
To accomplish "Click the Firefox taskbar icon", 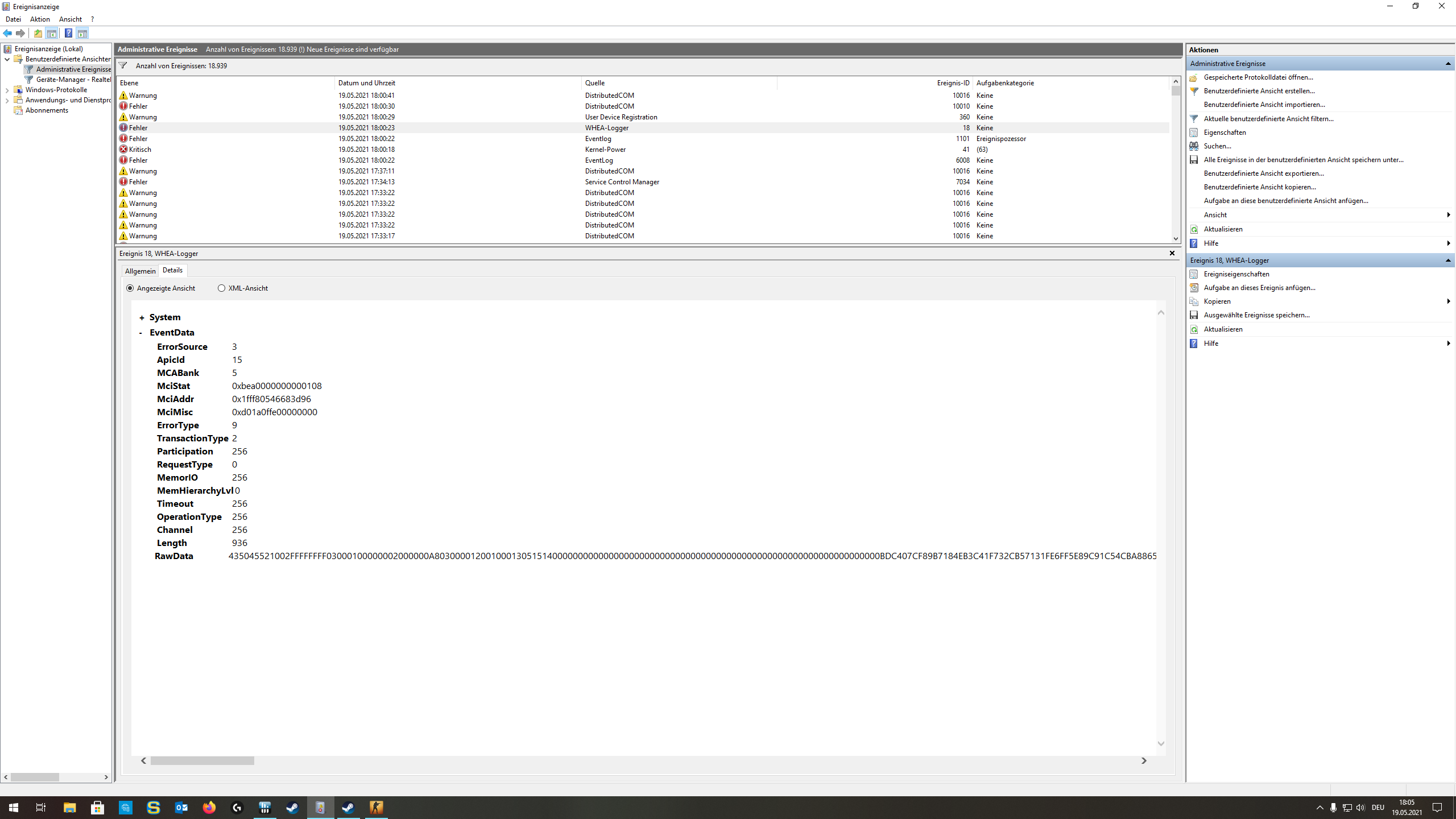I will coord(209,808).
